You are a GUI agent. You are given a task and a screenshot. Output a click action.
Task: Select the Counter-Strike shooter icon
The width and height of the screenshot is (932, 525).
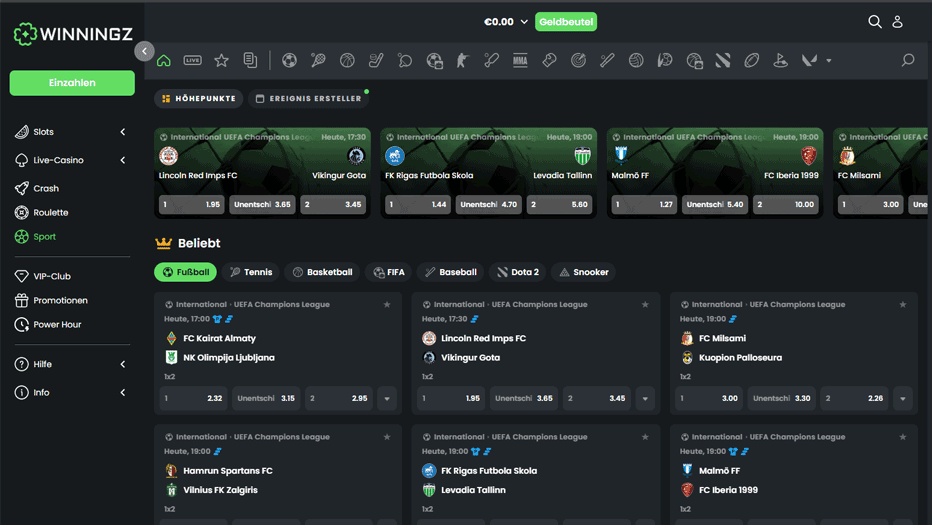pyautogui.click(x=462, y=60)
